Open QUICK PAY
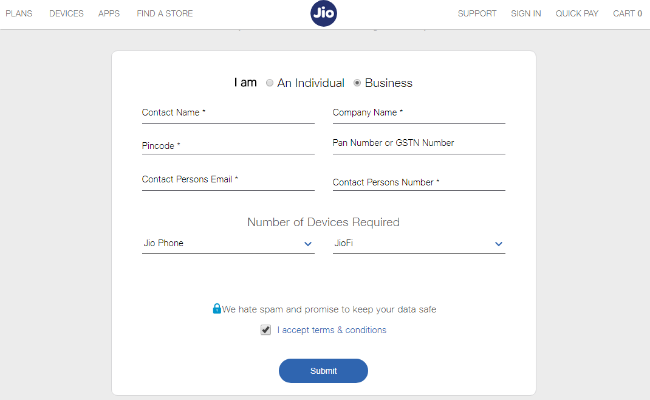The height and width of the screenshot is (400, 650). coord(577,14)
